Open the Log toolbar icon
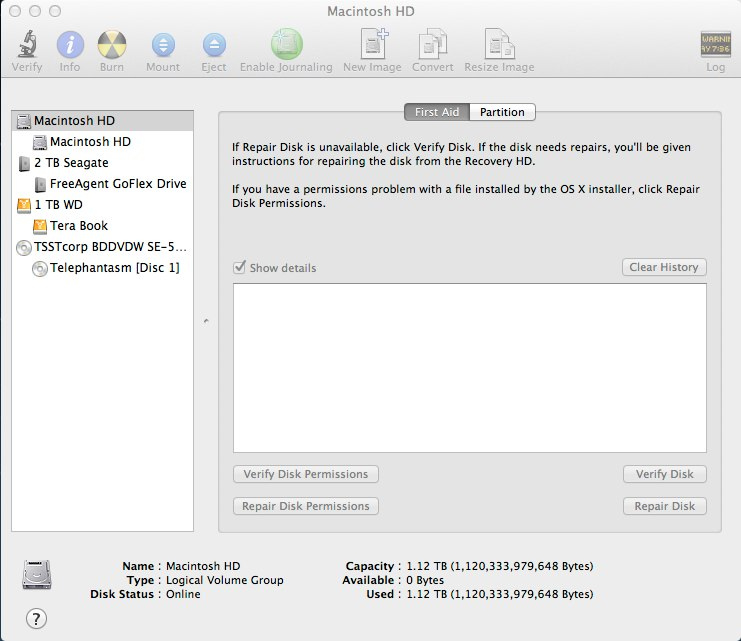 pyautogui.click(x=715, y=44)
